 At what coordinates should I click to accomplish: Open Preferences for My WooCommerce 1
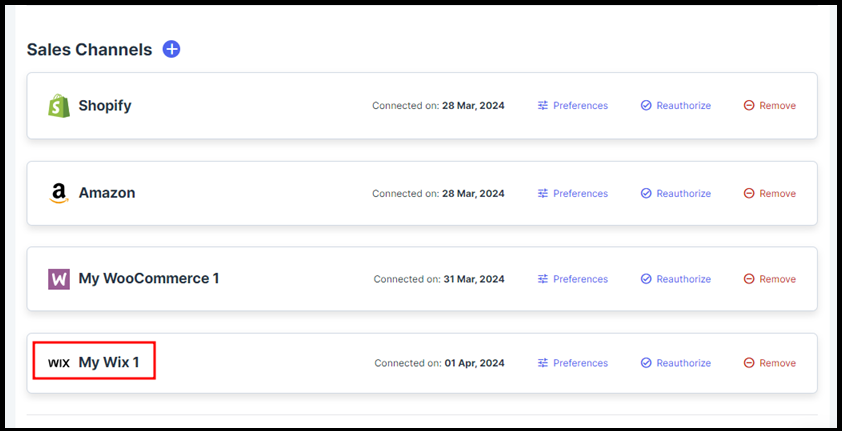[579, 280]
